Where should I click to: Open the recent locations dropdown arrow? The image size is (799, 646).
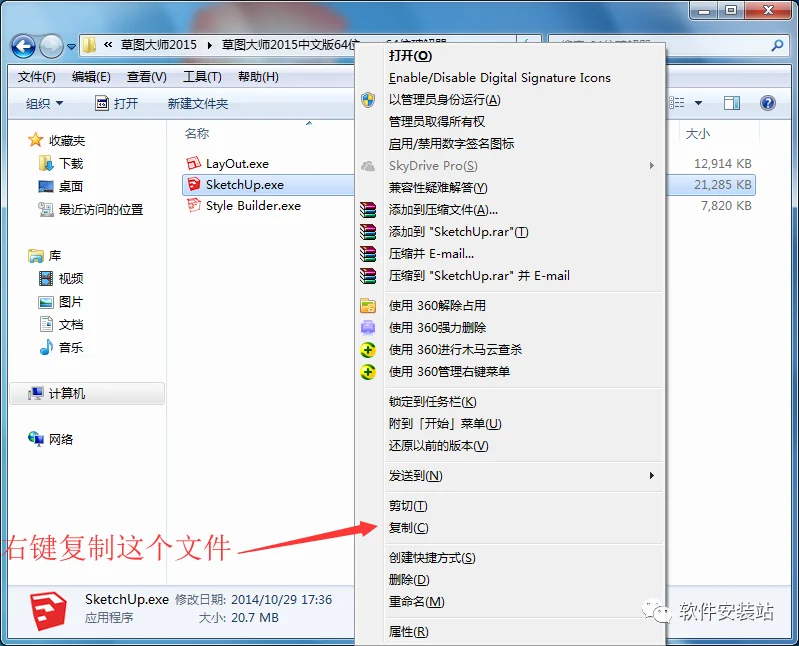click(71, 47)
